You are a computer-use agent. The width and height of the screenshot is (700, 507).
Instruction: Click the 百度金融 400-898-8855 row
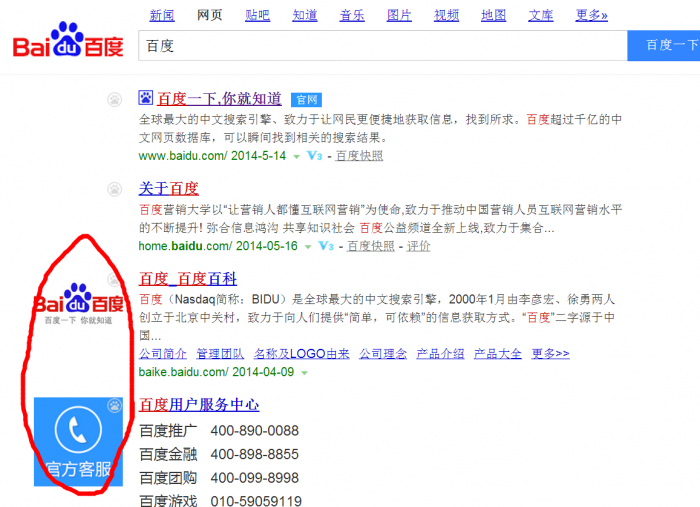pyautogui.click(x=219, y=454)
